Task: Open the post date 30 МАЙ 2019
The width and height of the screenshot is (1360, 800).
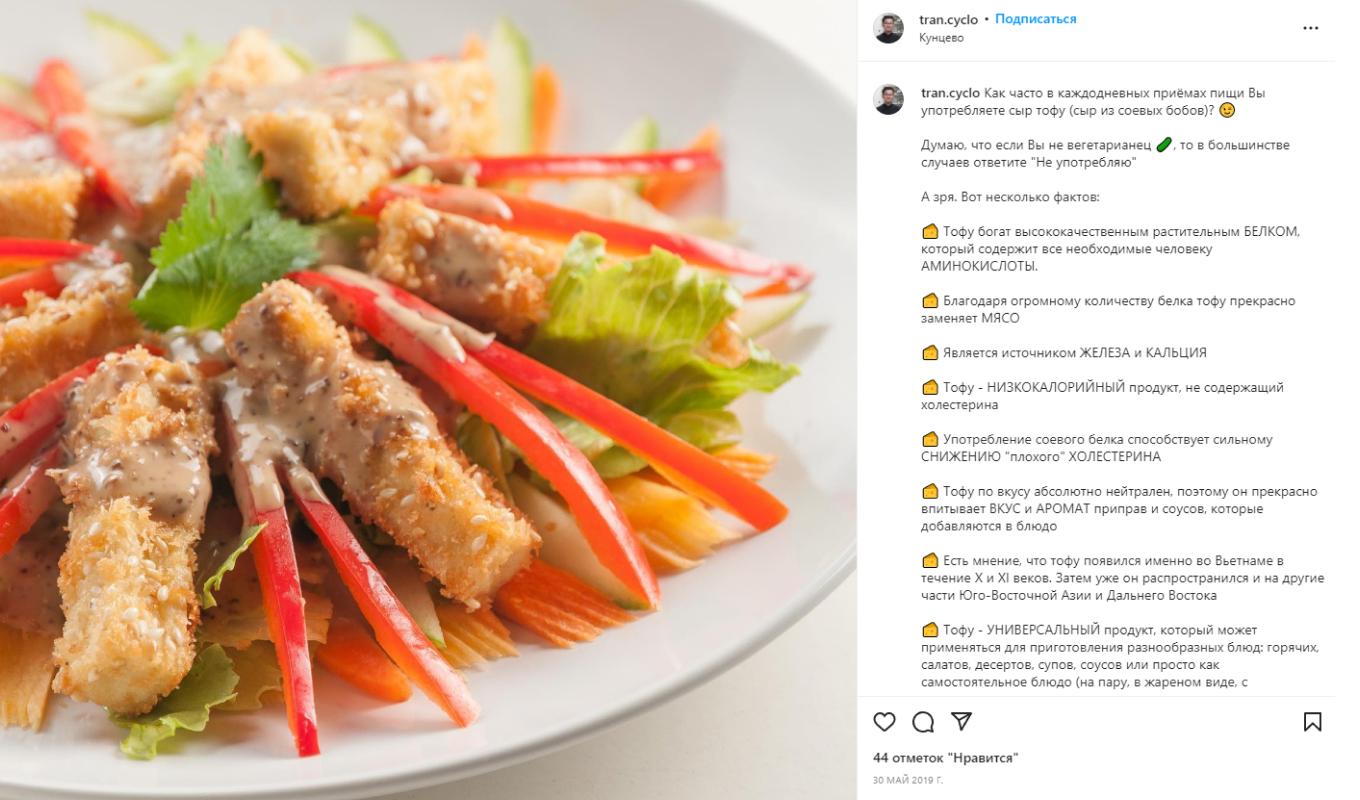Action: click(x=907, y=780)
